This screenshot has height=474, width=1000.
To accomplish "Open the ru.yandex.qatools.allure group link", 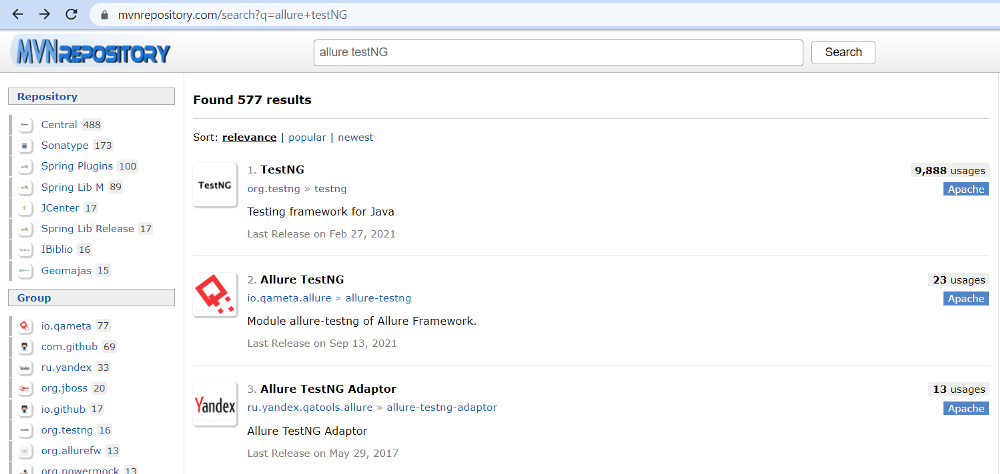I will point(310,407).
